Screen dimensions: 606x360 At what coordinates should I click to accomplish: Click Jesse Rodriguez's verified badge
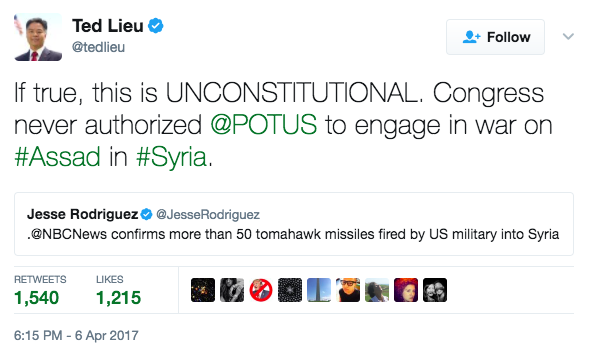(146, 214)
